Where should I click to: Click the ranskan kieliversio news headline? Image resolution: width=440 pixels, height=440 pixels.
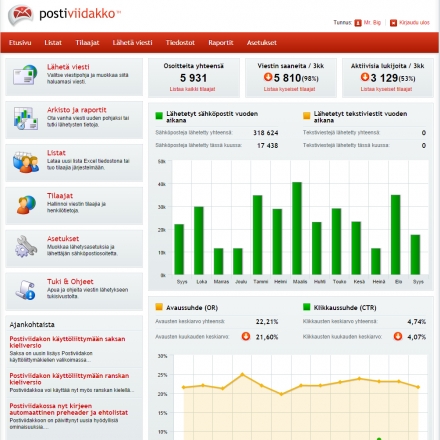point(69,379)
